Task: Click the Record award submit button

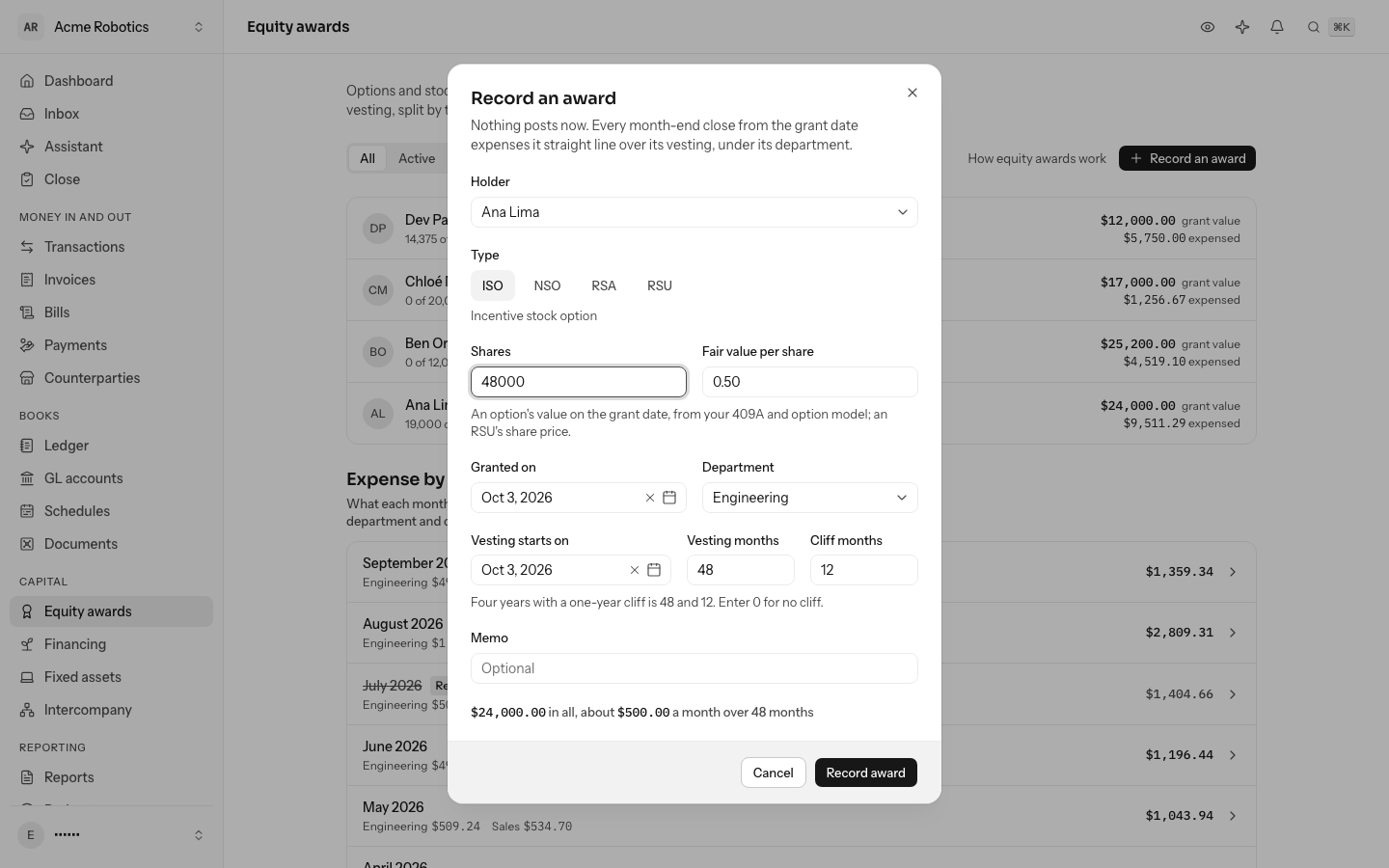Action: (x=866, y=773)
